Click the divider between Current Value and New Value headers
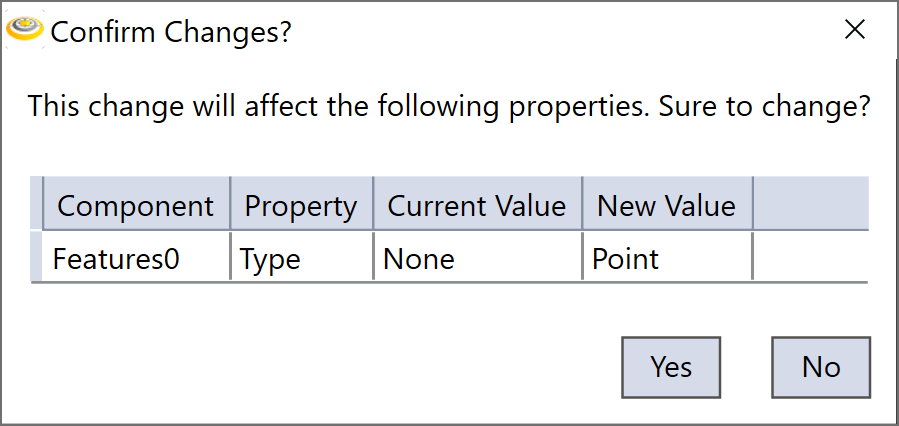Screen dimensions: 899x426 pyautogui.click(x=582, y=205)
